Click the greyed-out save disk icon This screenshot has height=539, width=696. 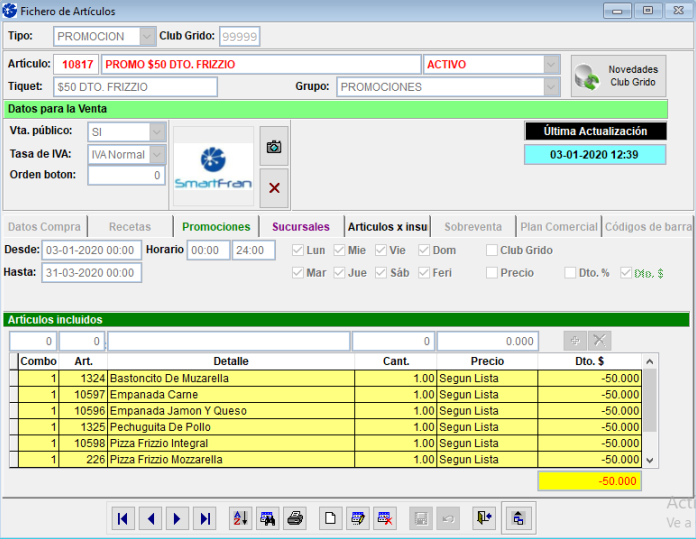pyautogui.click(x=421, y=518)
